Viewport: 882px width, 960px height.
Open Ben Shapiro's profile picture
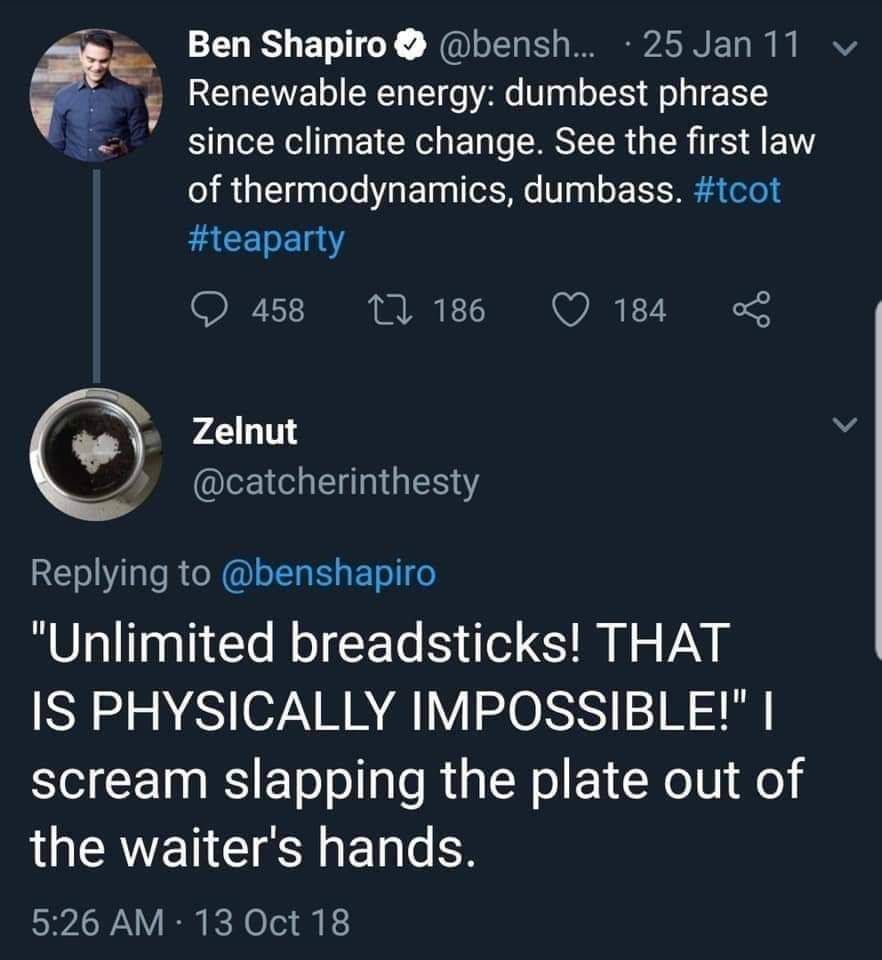click(97, 95)
